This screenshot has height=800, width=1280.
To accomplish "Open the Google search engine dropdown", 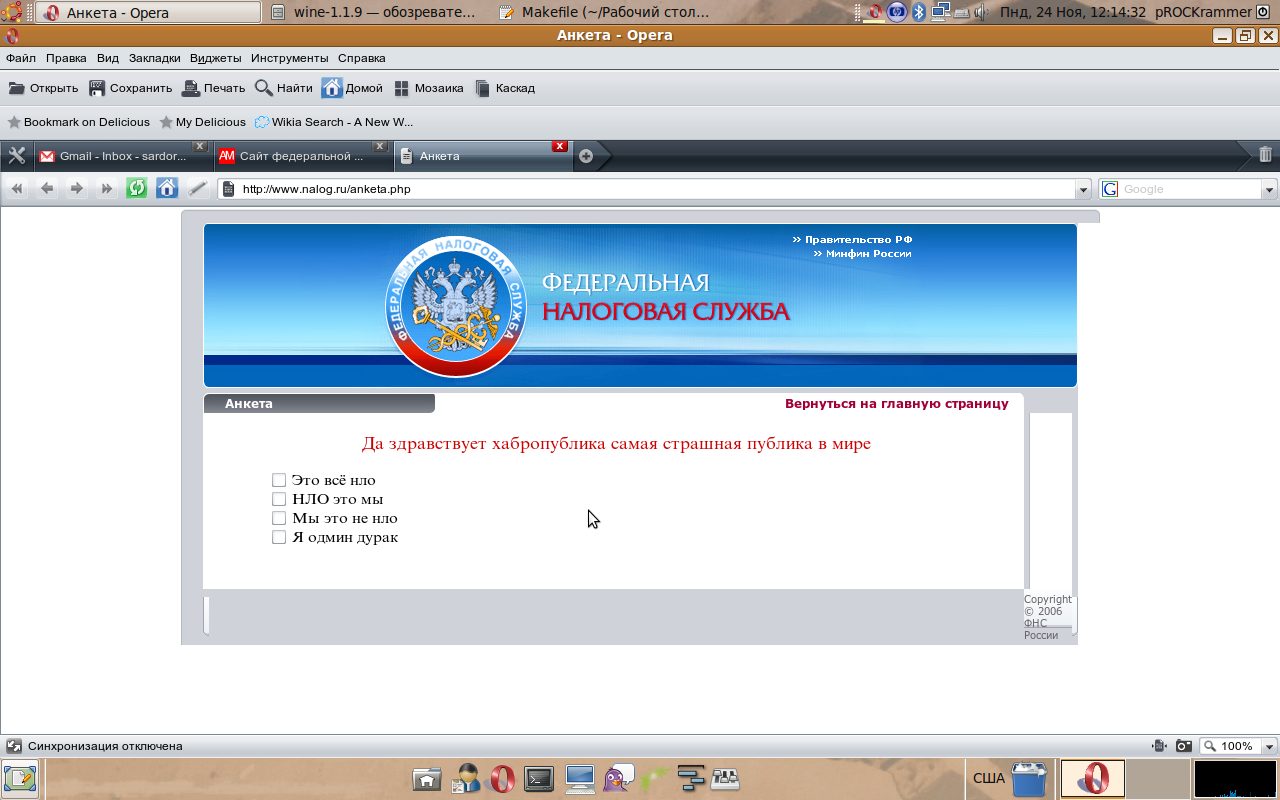I will click(1270, 189).
